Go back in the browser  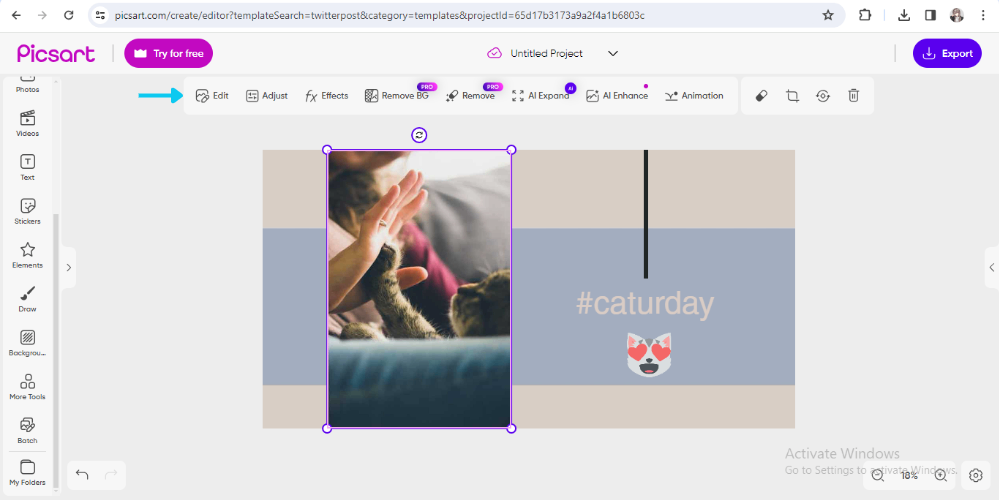(x=16, y=15)
